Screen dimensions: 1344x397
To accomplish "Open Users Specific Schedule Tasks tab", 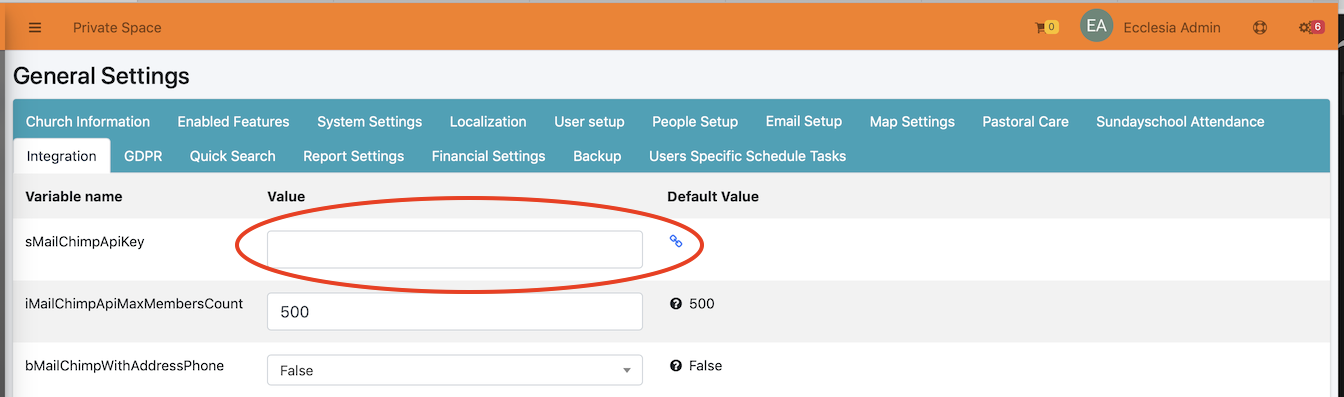I will tap(747, 156).
